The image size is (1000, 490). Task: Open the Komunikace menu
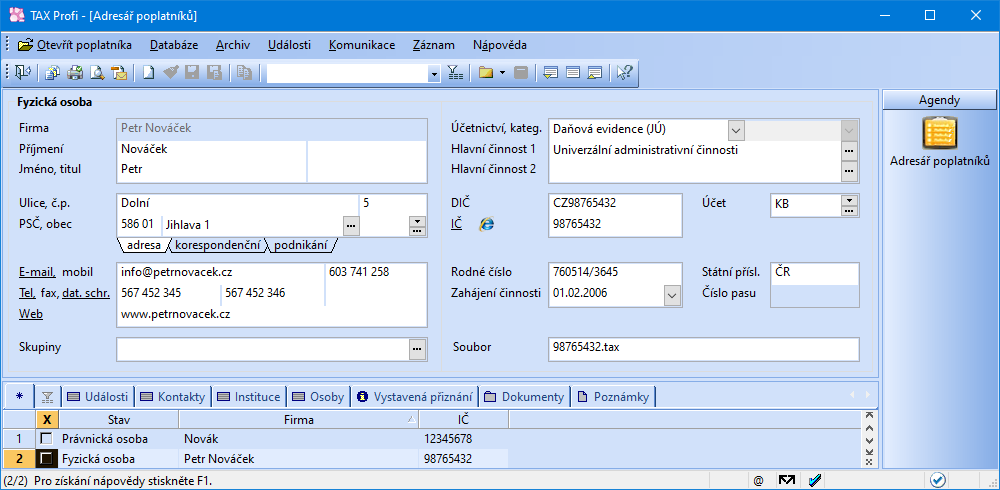362,45
